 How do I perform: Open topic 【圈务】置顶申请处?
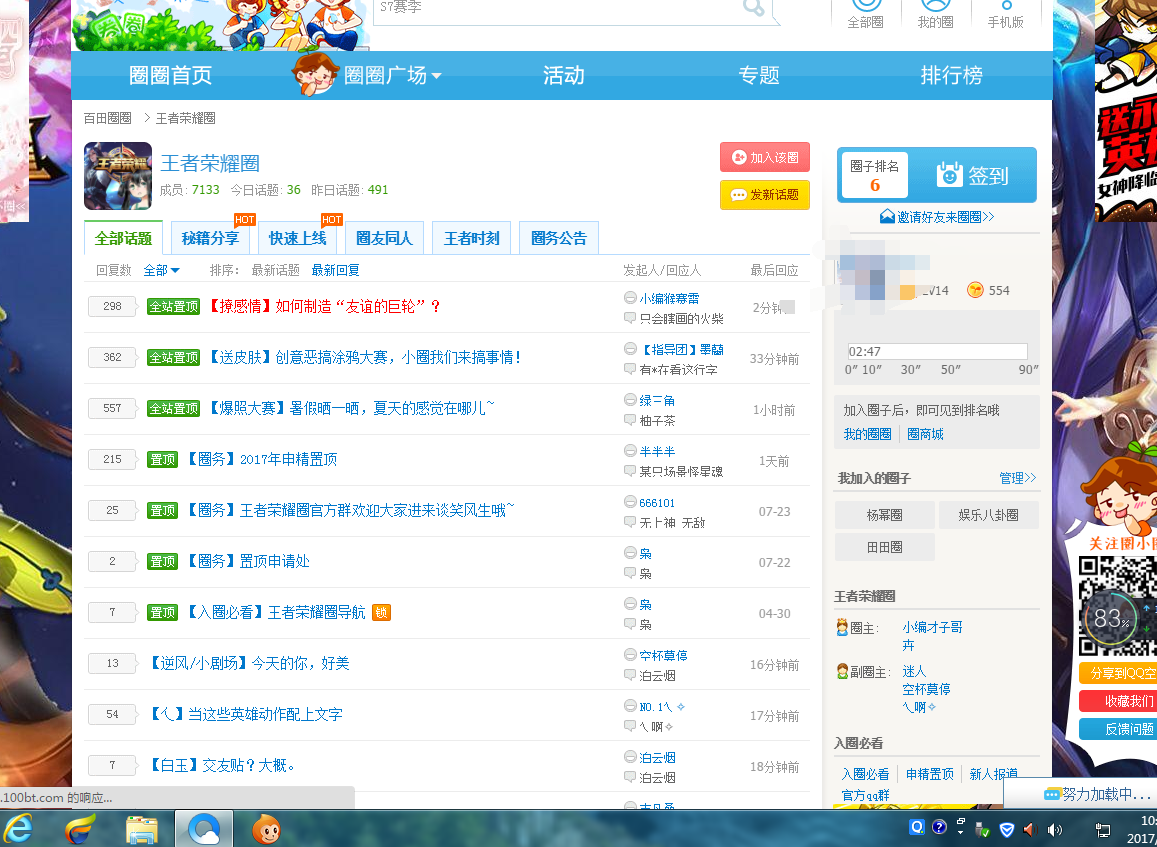pos(248,561)
